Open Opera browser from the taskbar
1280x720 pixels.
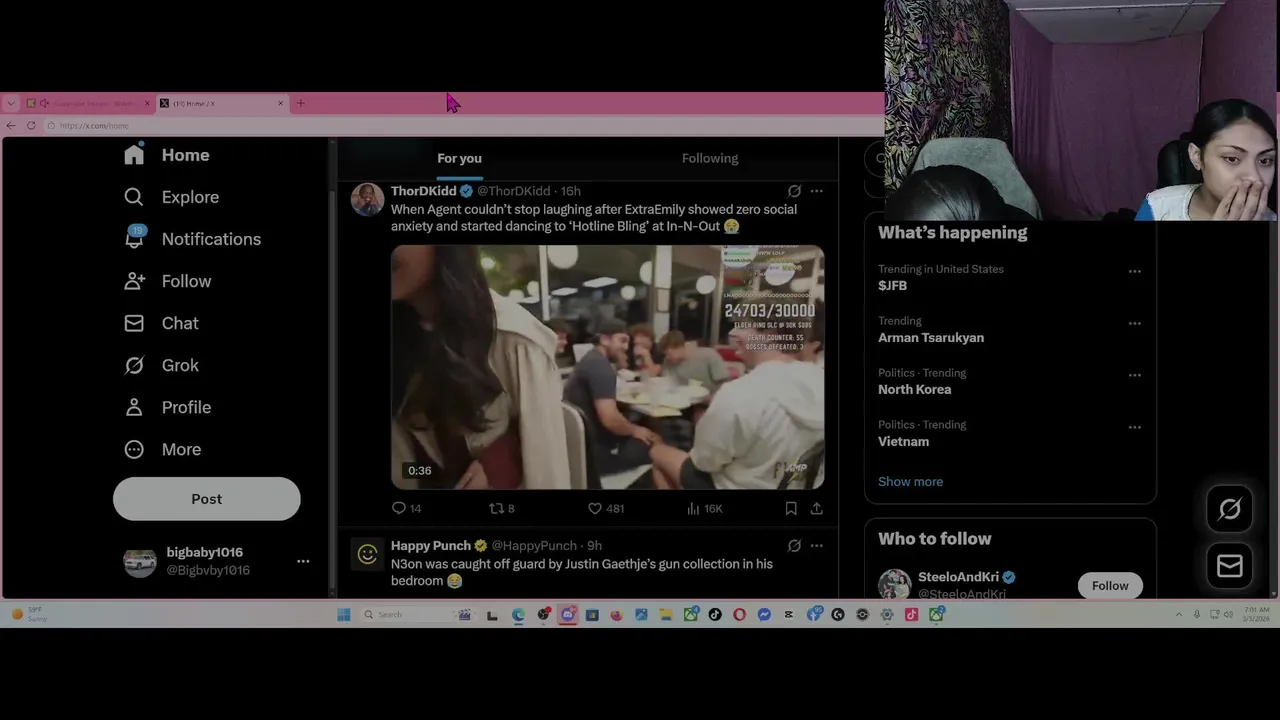pyautogui.click(x=739, y=614)
